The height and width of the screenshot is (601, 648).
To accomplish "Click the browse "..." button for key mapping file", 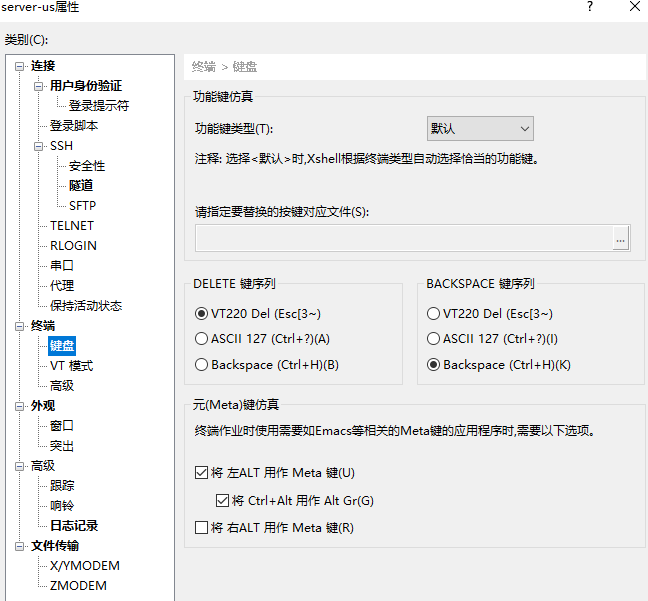I will (620, 239).
